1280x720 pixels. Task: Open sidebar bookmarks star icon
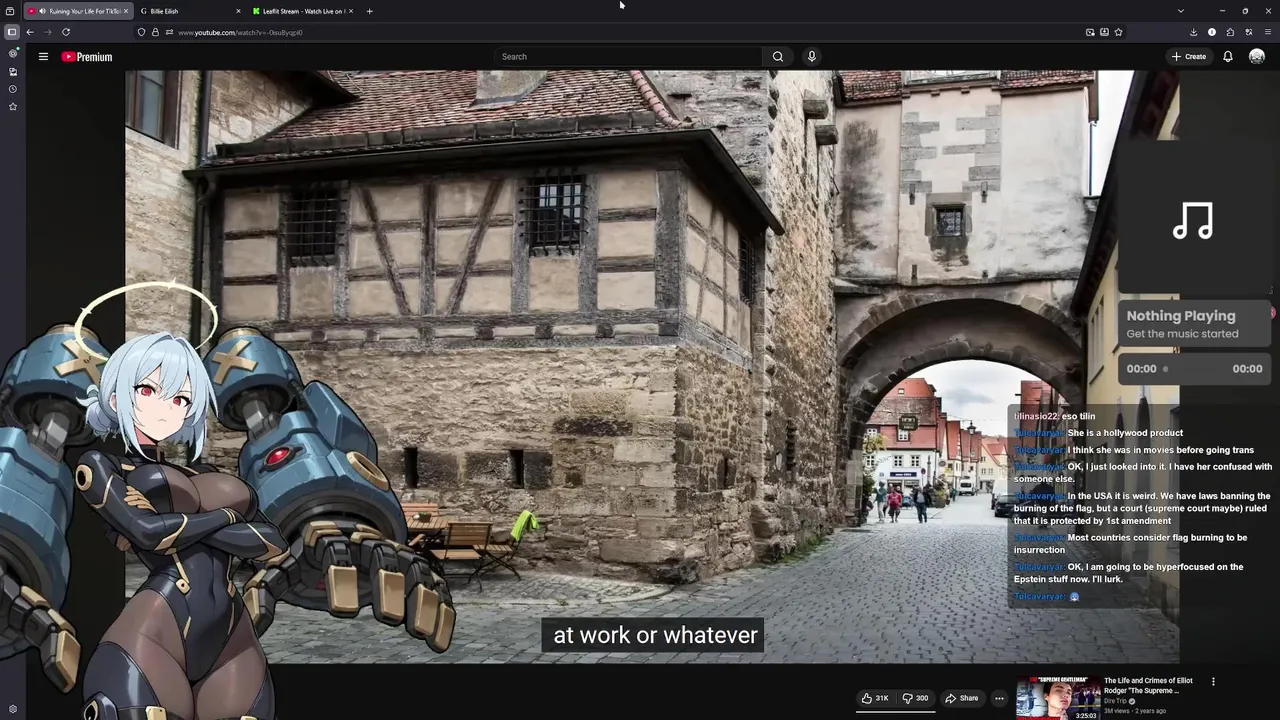coord(12,106)
